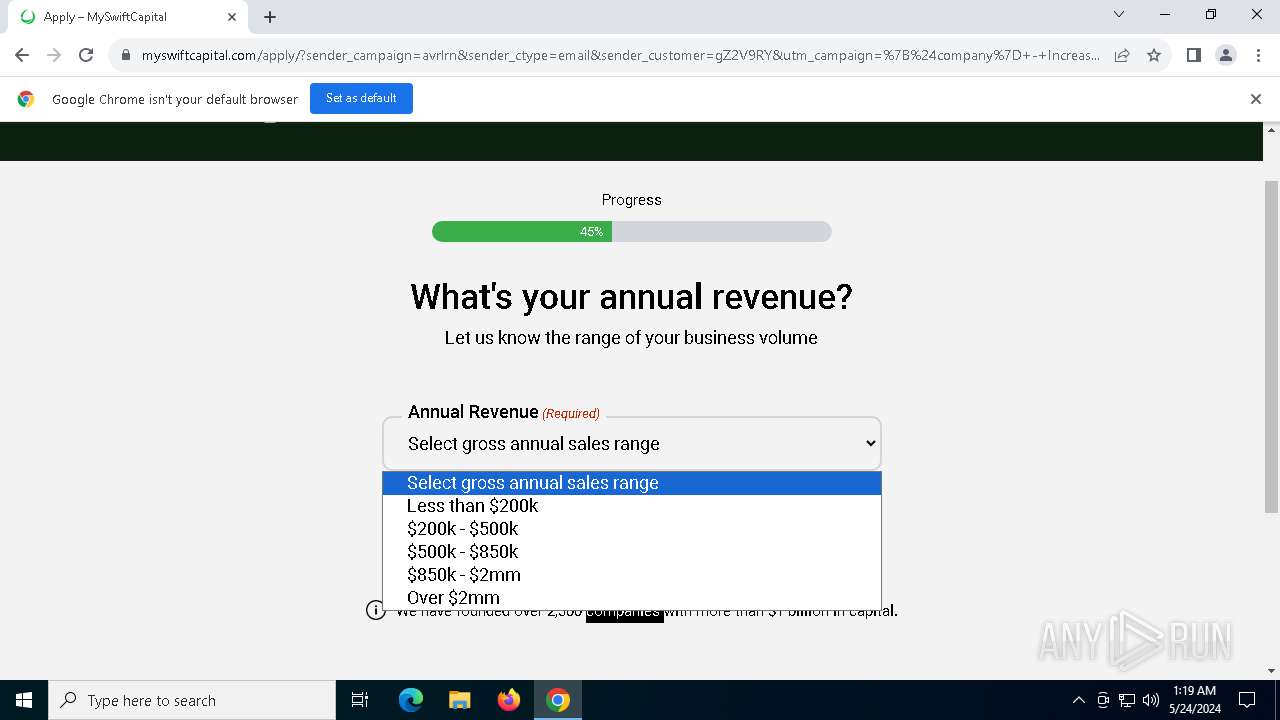Open the notification center icon
This screenshot has width=1280, height=720.
click(1247, 700)
